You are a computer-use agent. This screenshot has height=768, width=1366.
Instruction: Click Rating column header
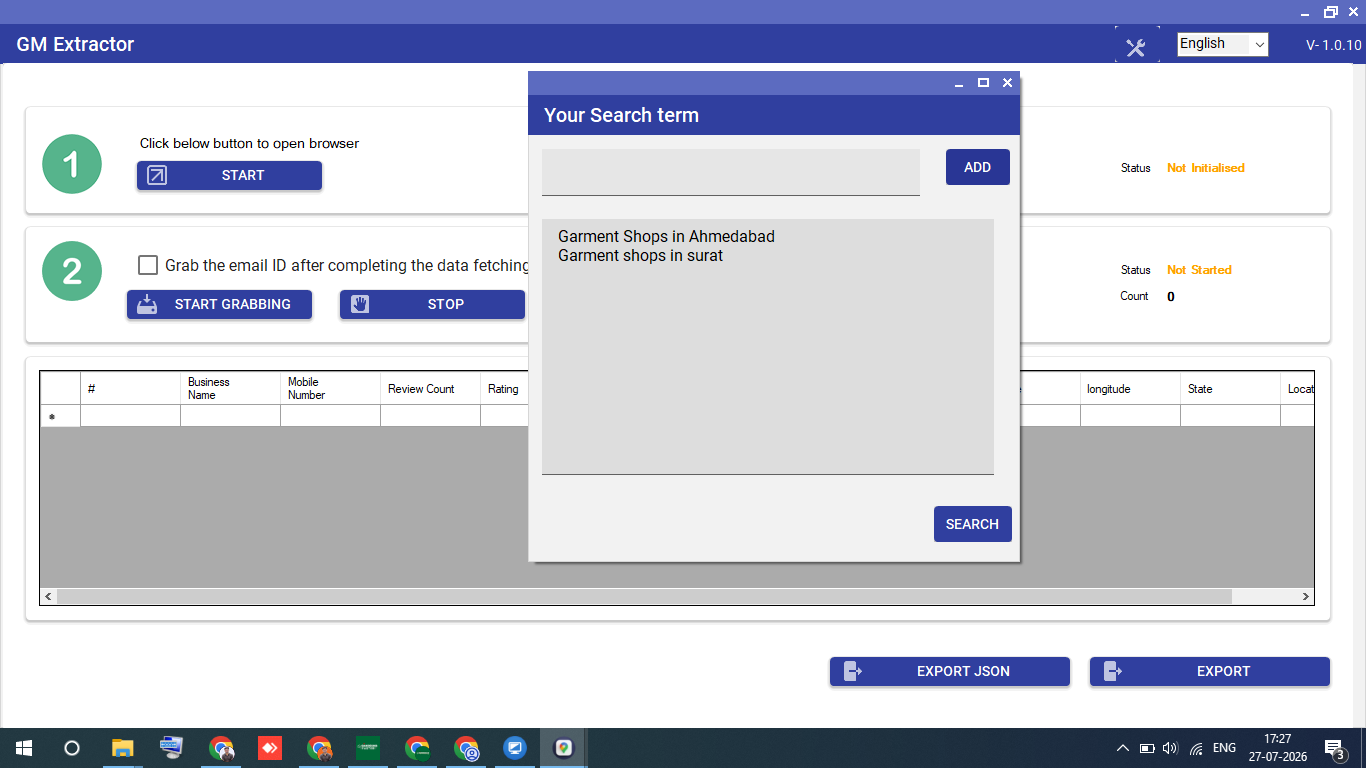click(504, 388)
